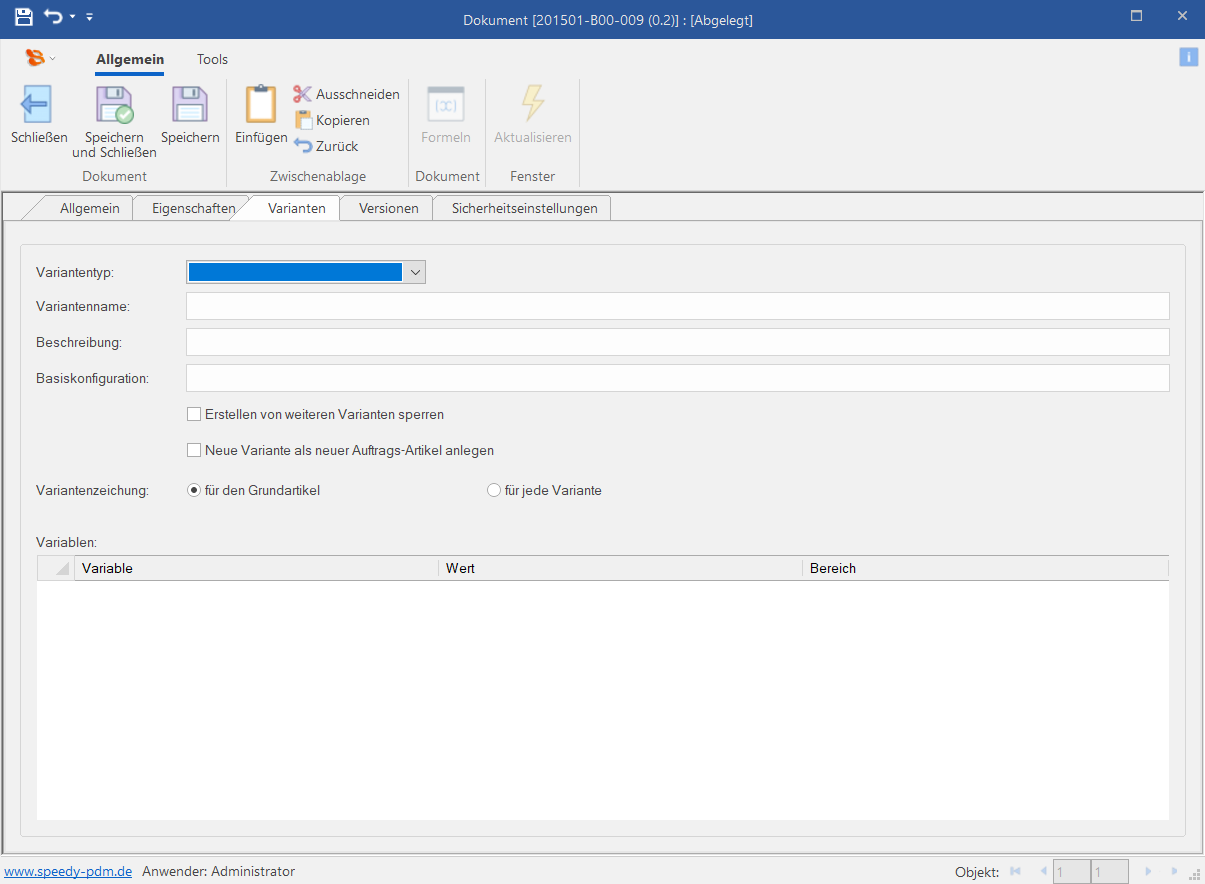Switch to the Versionen tab
The height and width of the screenshot is (884, 1205).
[x=388, y=208]
